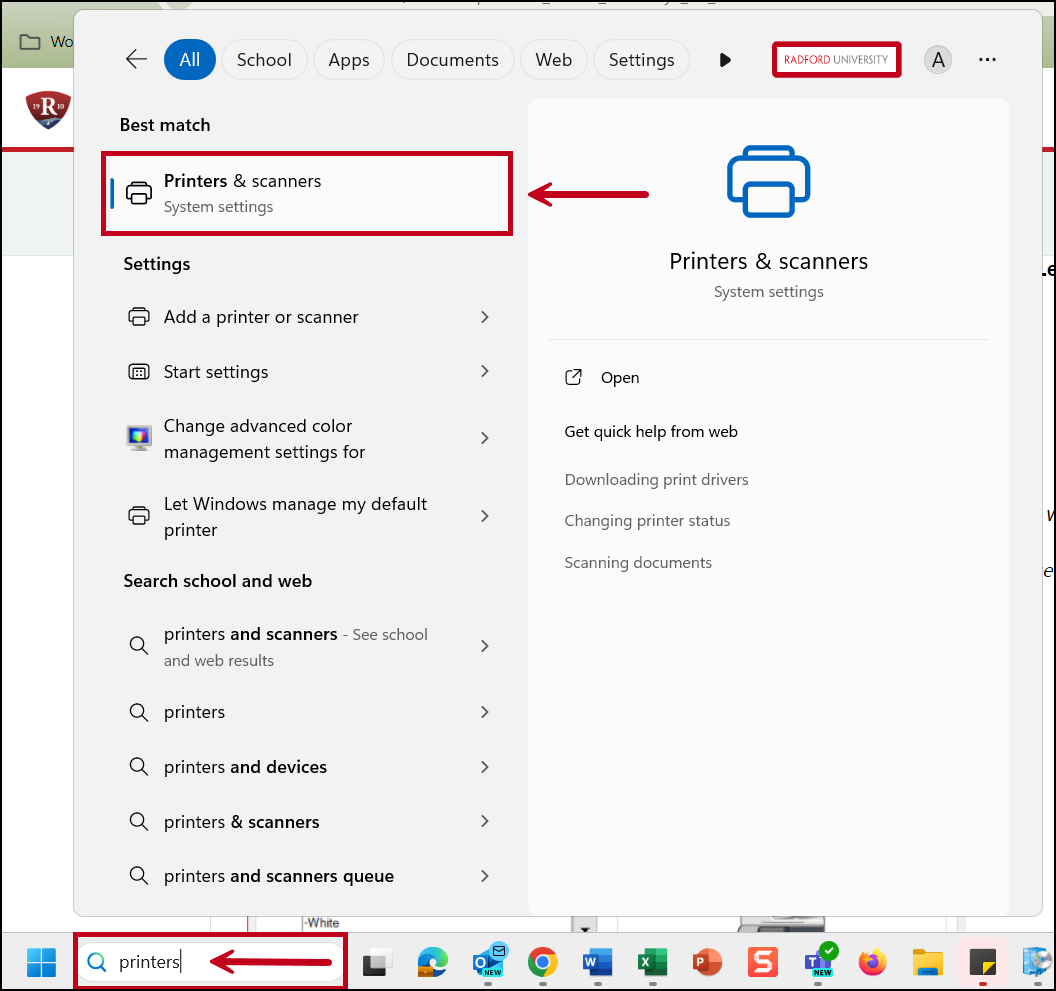Open File Explorer from taskbar
Image resolution: width=1056 pixels, height=991 pixels.
[928, 963]
